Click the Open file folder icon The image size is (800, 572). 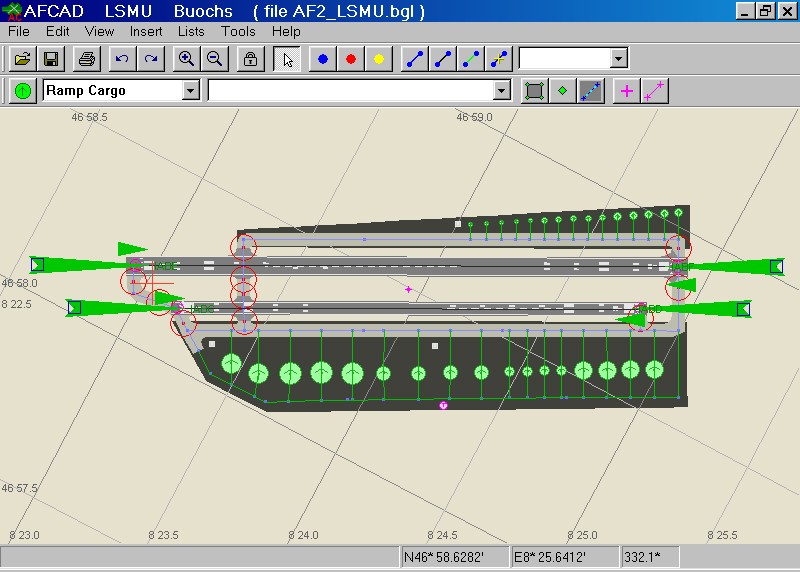tap(22, 59)
